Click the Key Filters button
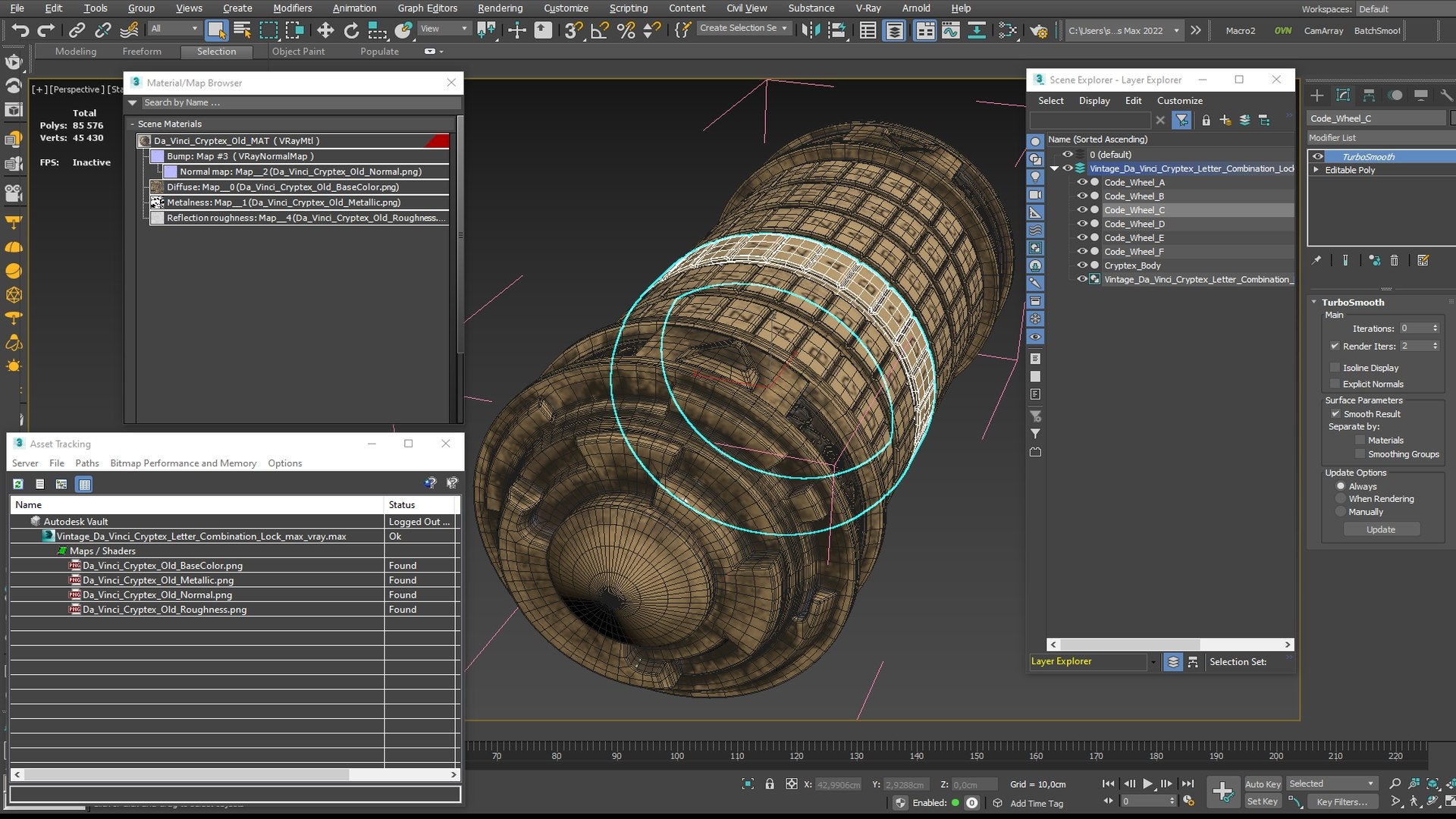Screen dimensions: 1456x819 (1341, 802)
